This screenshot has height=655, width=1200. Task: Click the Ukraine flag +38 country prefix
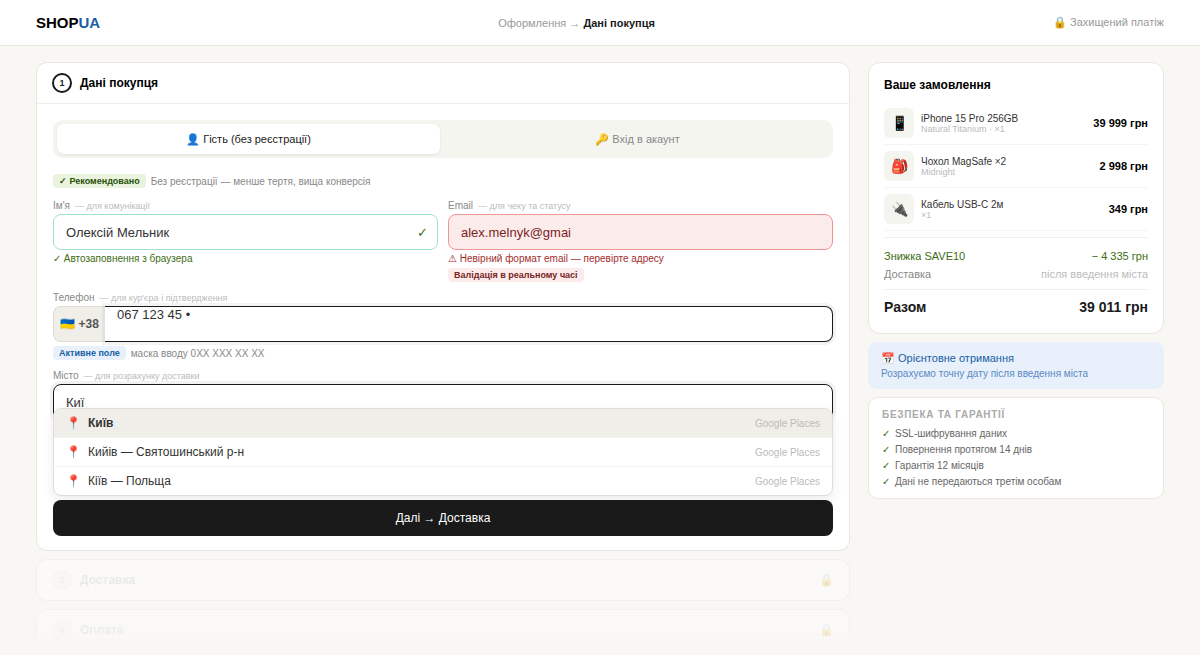pyautogui.click(x=79, y=324)
